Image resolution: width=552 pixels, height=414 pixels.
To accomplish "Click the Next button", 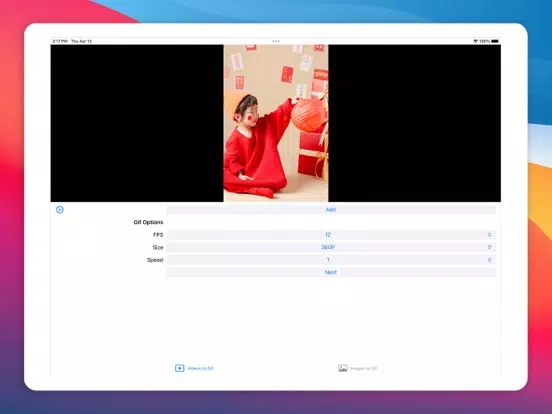I will tap(331, 272).
